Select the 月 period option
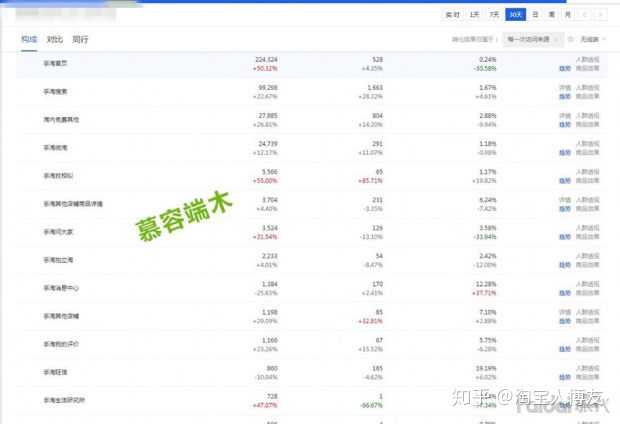The width and height of the screenshot is (620, 424). point(568,15)
